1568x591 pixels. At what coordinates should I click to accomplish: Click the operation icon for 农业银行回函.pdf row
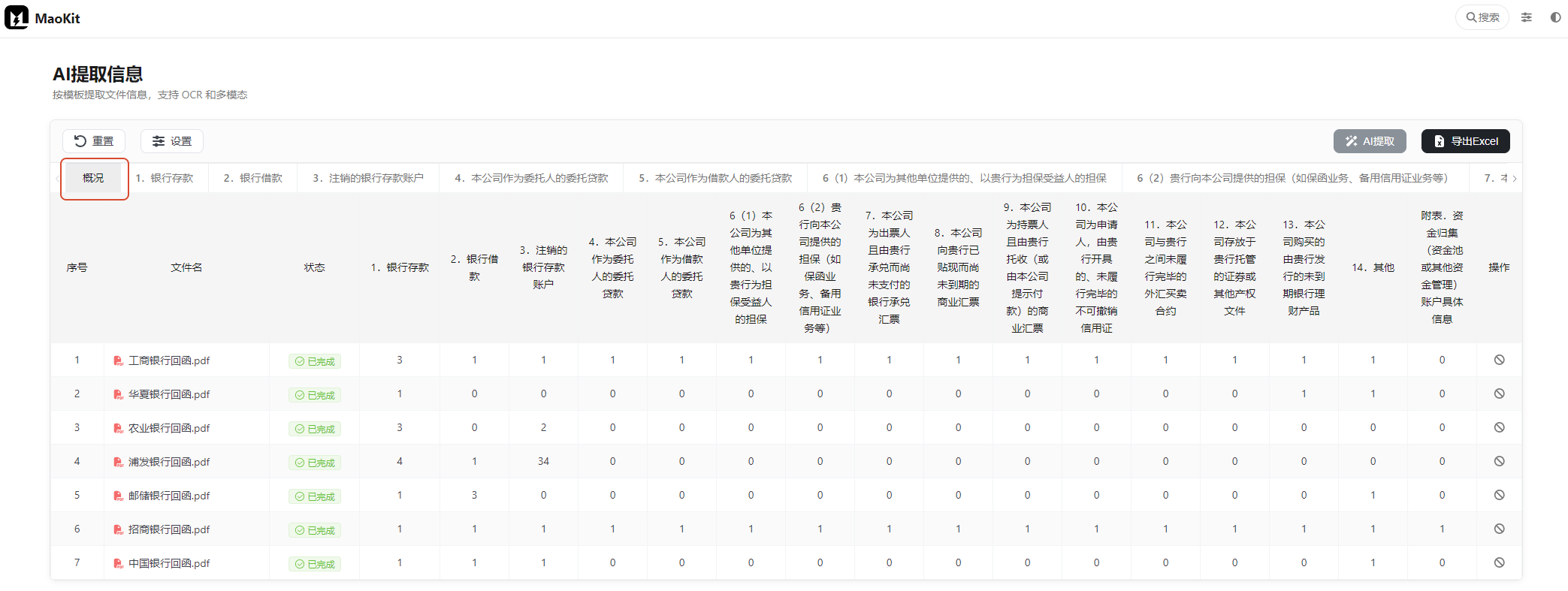(x=1499, y=428)
